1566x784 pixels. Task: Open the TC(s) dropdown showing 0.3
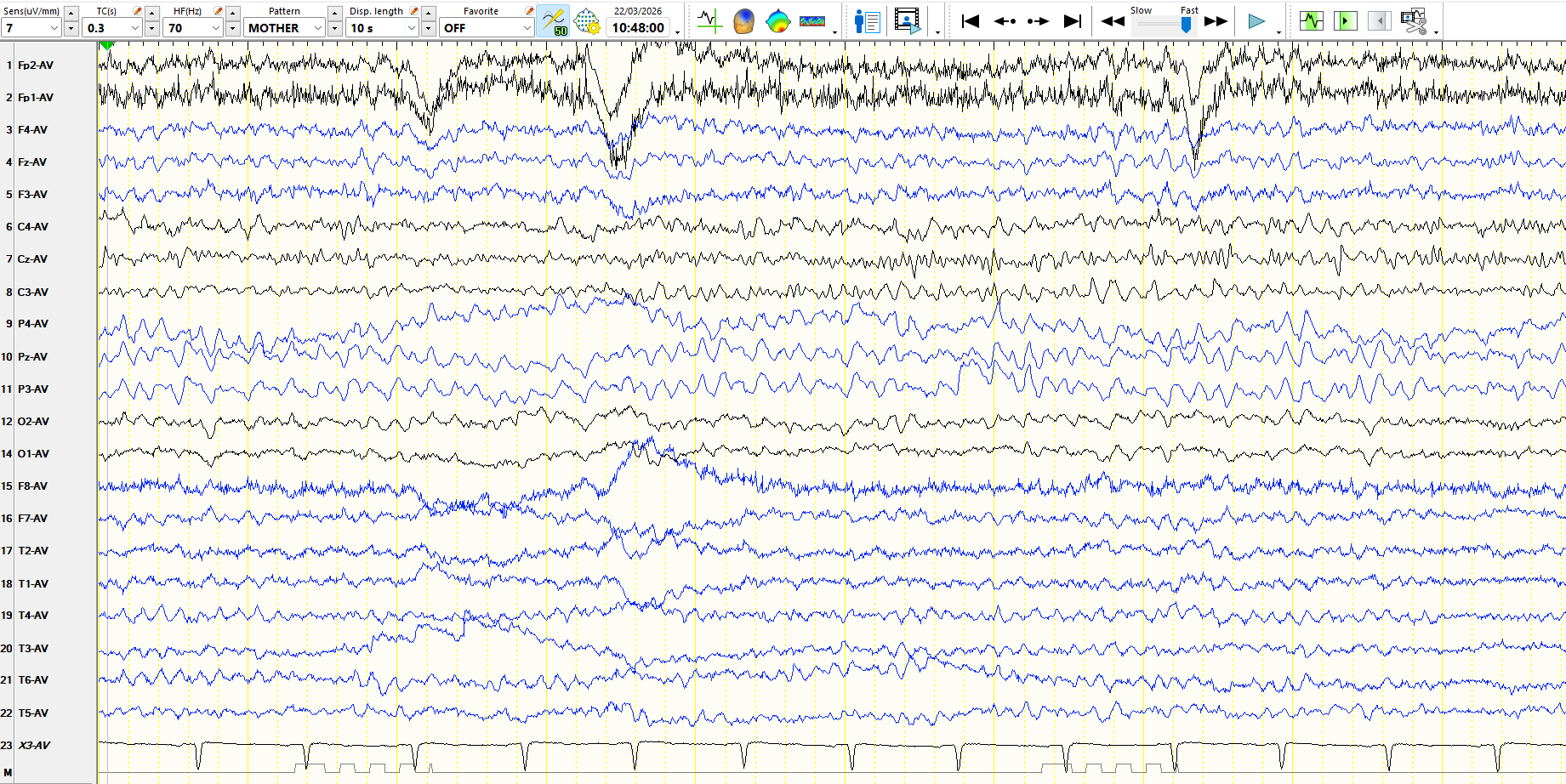pyautogui.click(x=112, y=28)
